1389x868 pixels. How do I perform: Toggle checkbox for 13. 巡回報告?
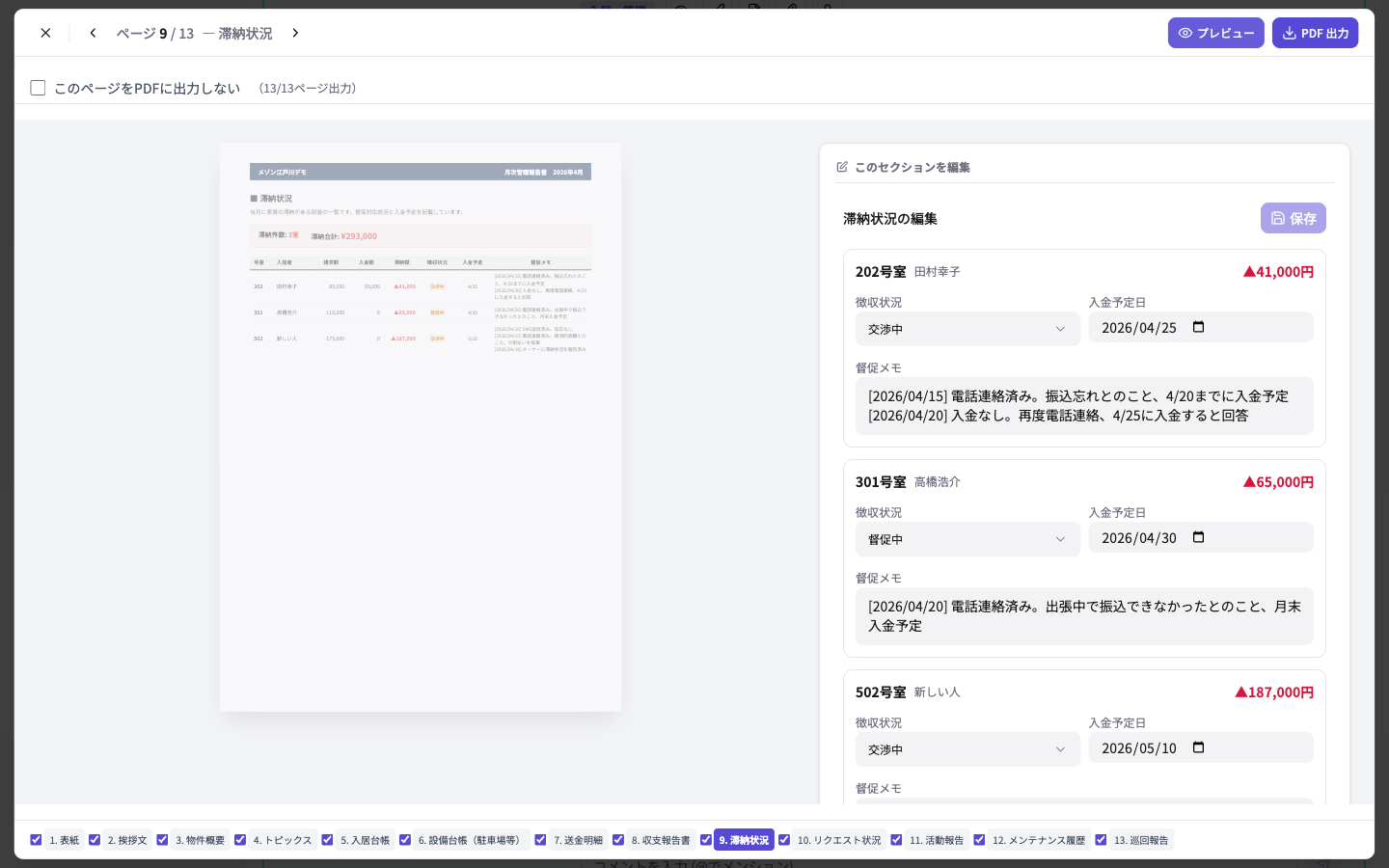[x=1101, y=840]
